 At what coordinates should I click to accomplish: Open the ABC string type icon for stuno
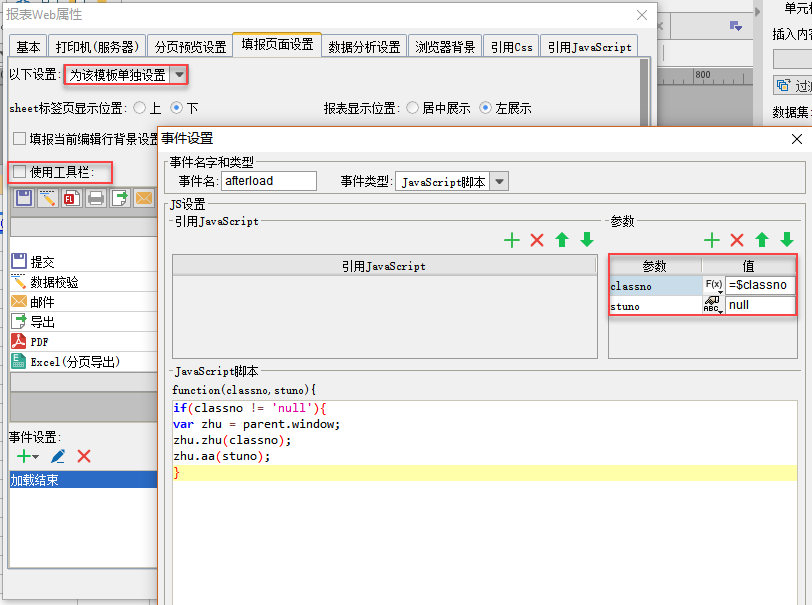click(714, 305)
